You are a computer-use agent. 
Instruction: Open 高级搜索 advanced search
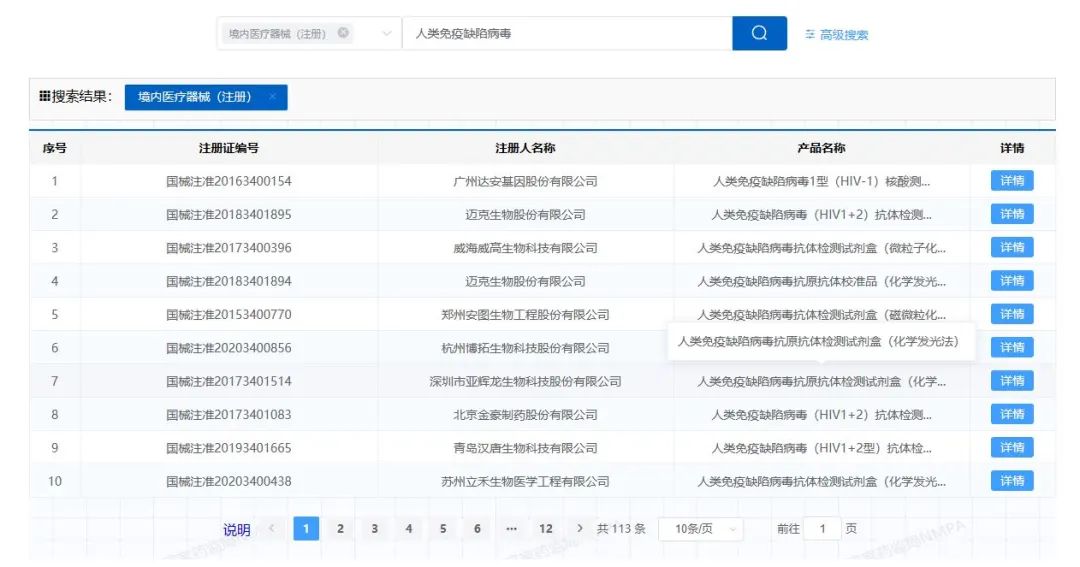(x=837, y=35)
